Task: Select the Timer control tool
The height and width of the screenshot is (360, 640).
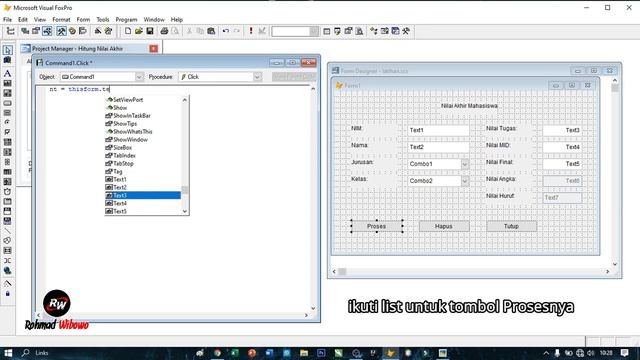Action: (x=7, y=191)
